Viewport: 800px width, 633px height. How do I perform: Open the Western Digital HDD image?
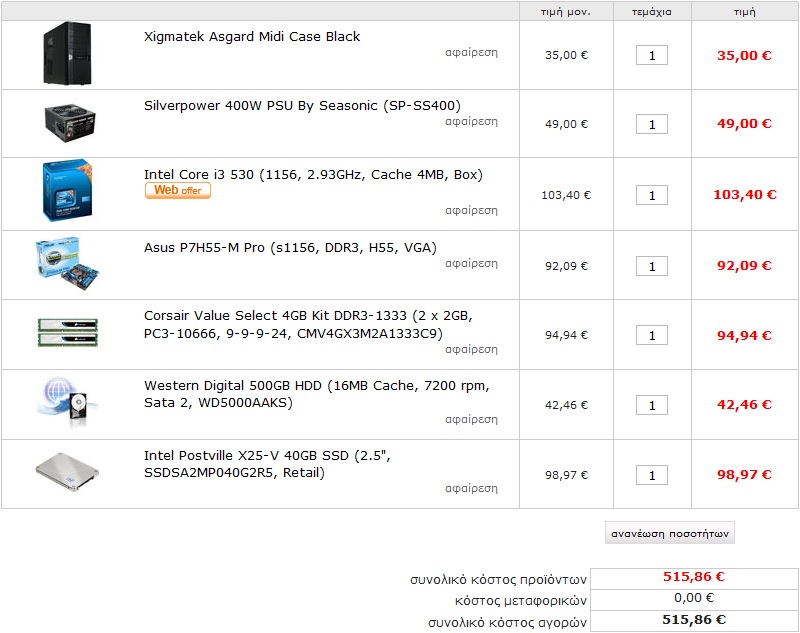(x=67, y=402)
